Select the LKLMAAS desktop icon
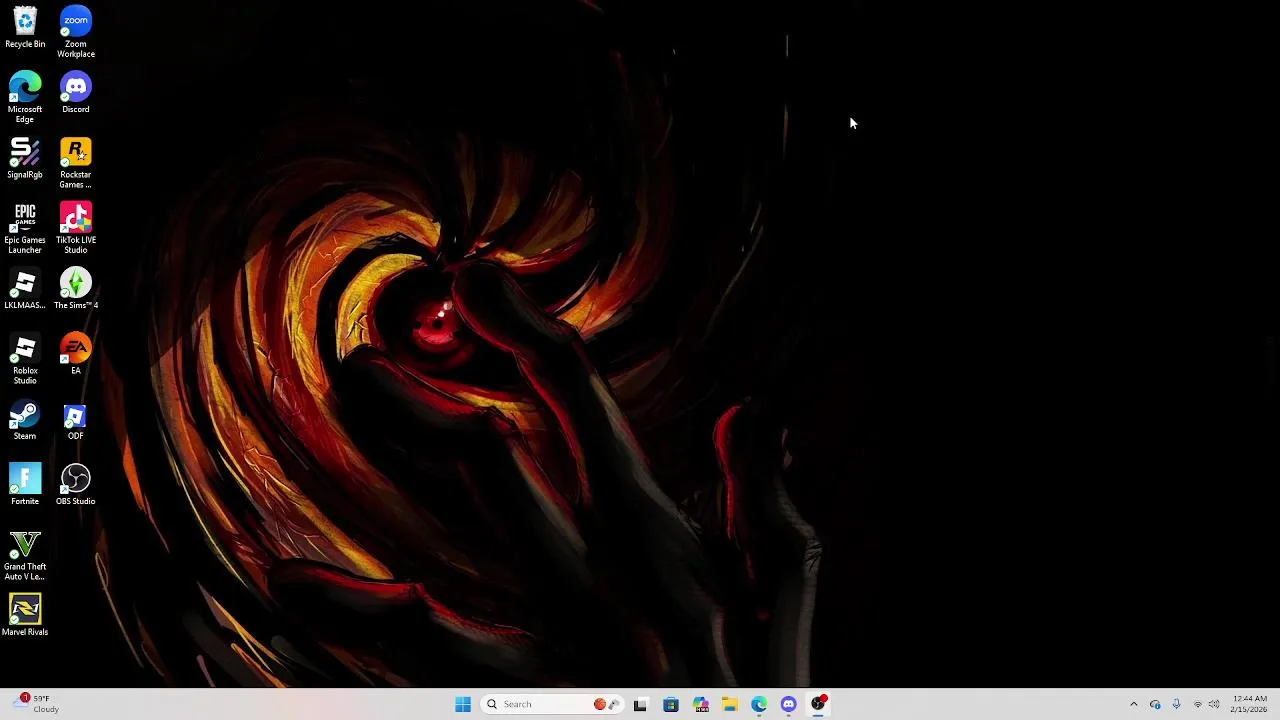 tap(25, 289)
